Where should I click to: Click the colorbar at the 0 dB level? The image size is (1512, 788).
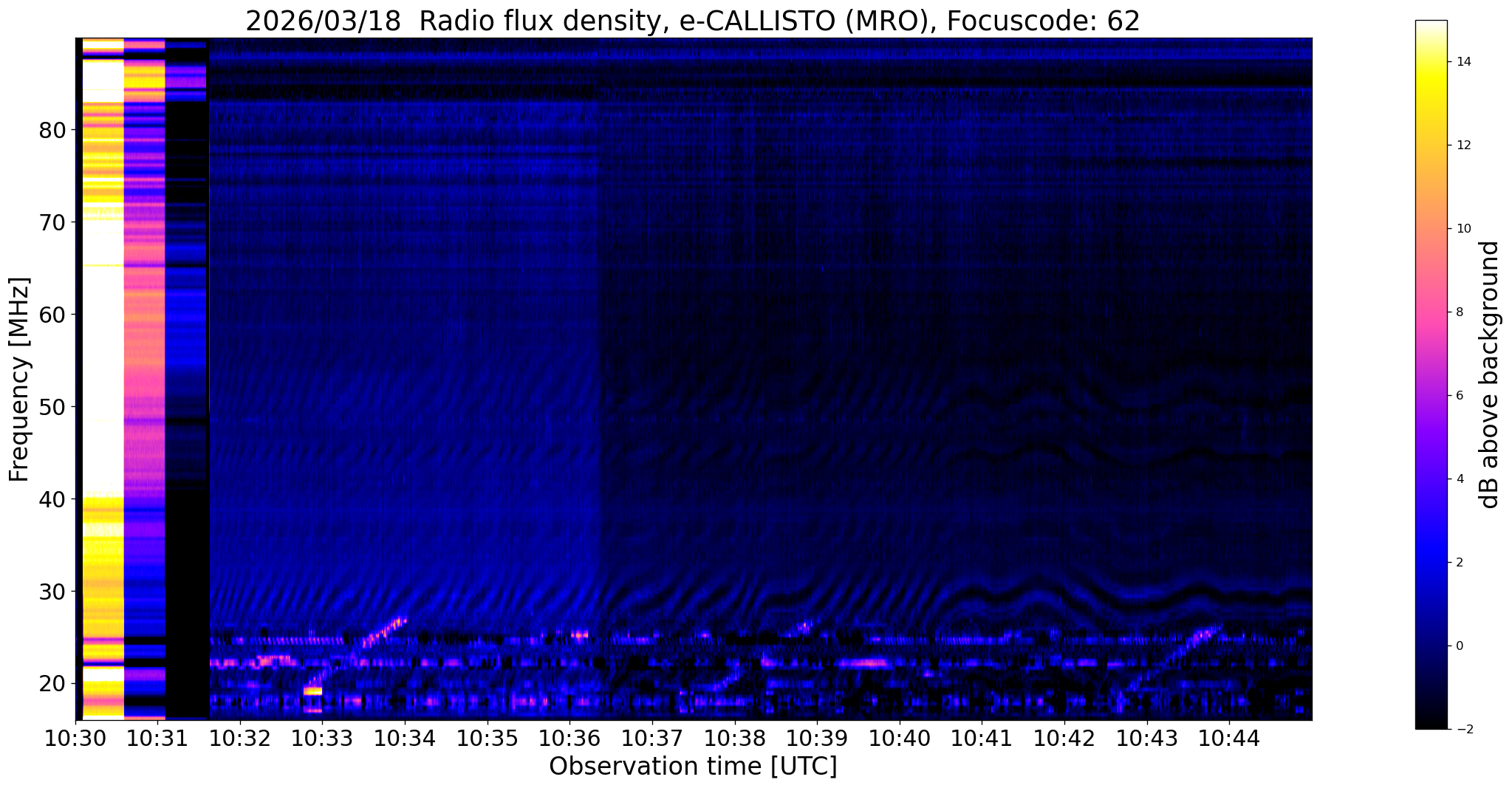click(x=1431, y=646)
